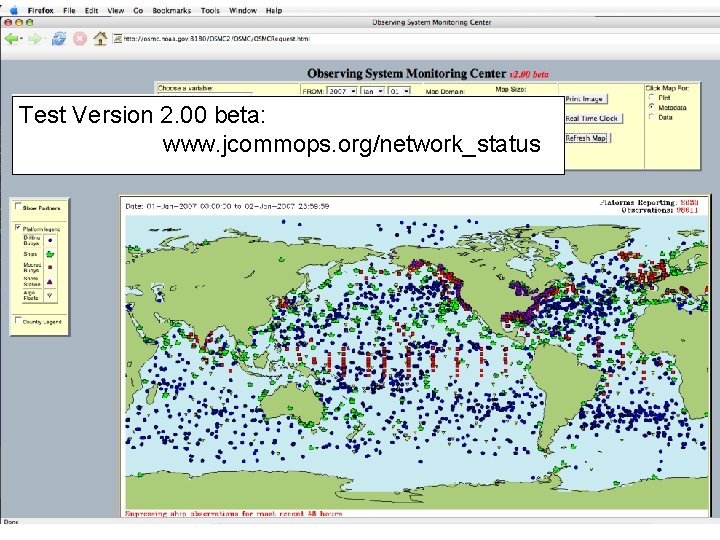Go to the home page via the house icon
The width and height of the screenshot is (720, 540).
tap(100, 39)
